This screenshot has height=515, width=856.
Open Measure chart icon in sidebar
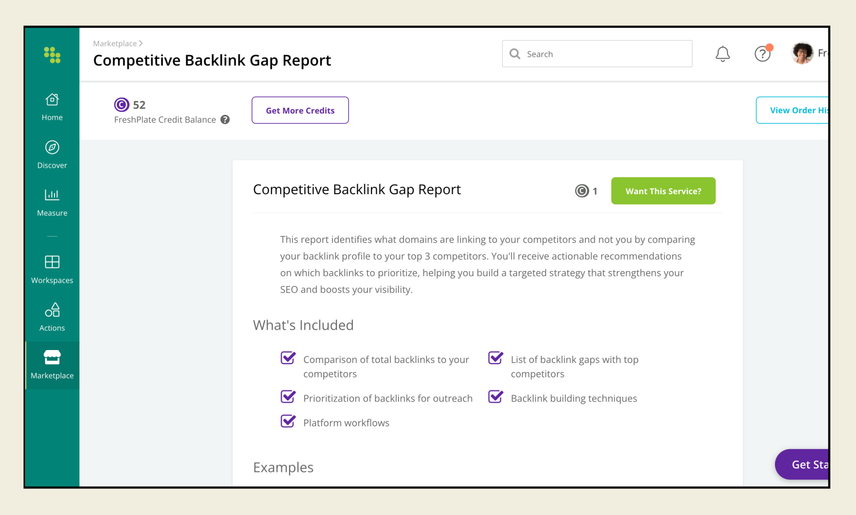coord(52,194)
